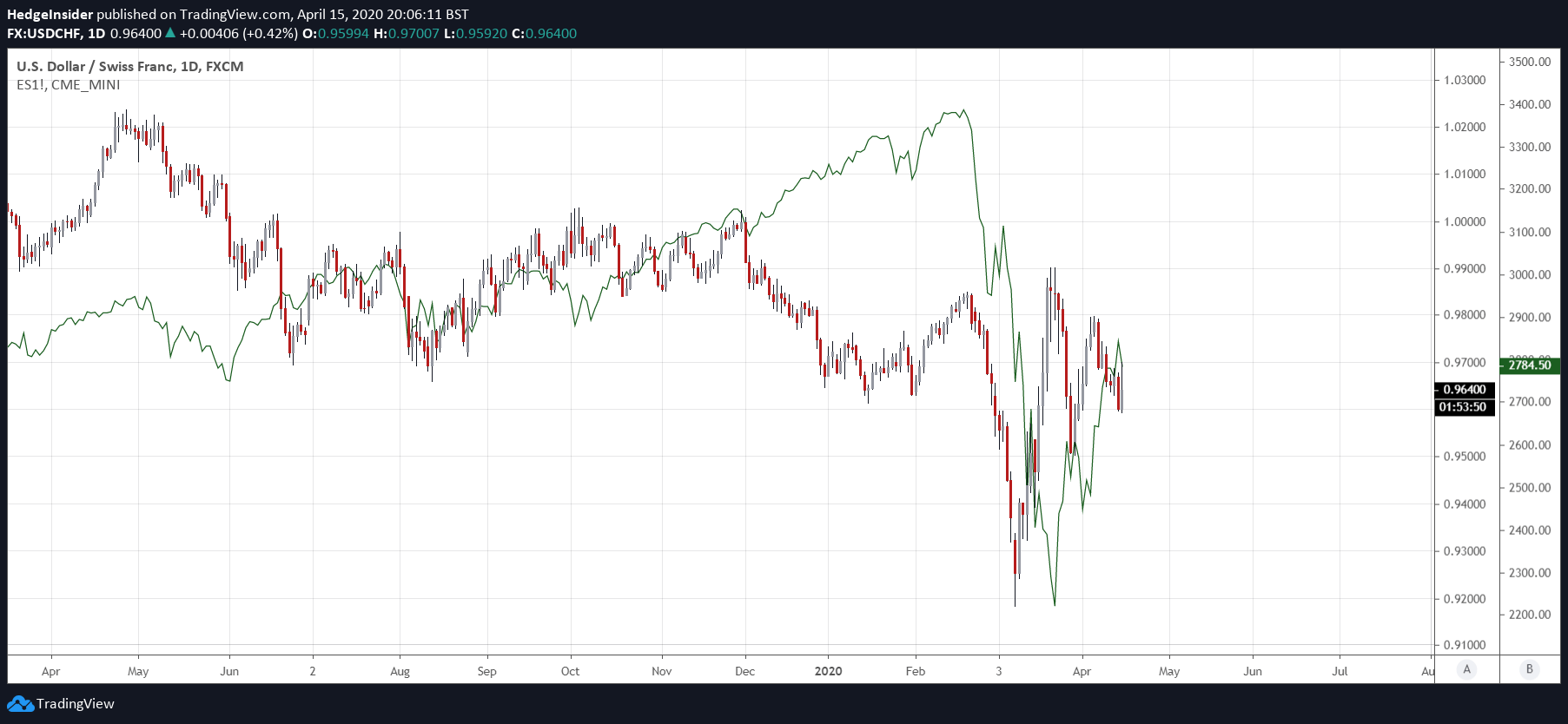Click the Aug label on time axis
Image resolution: width=1568 pixels, height=724 pixels.
400,671
